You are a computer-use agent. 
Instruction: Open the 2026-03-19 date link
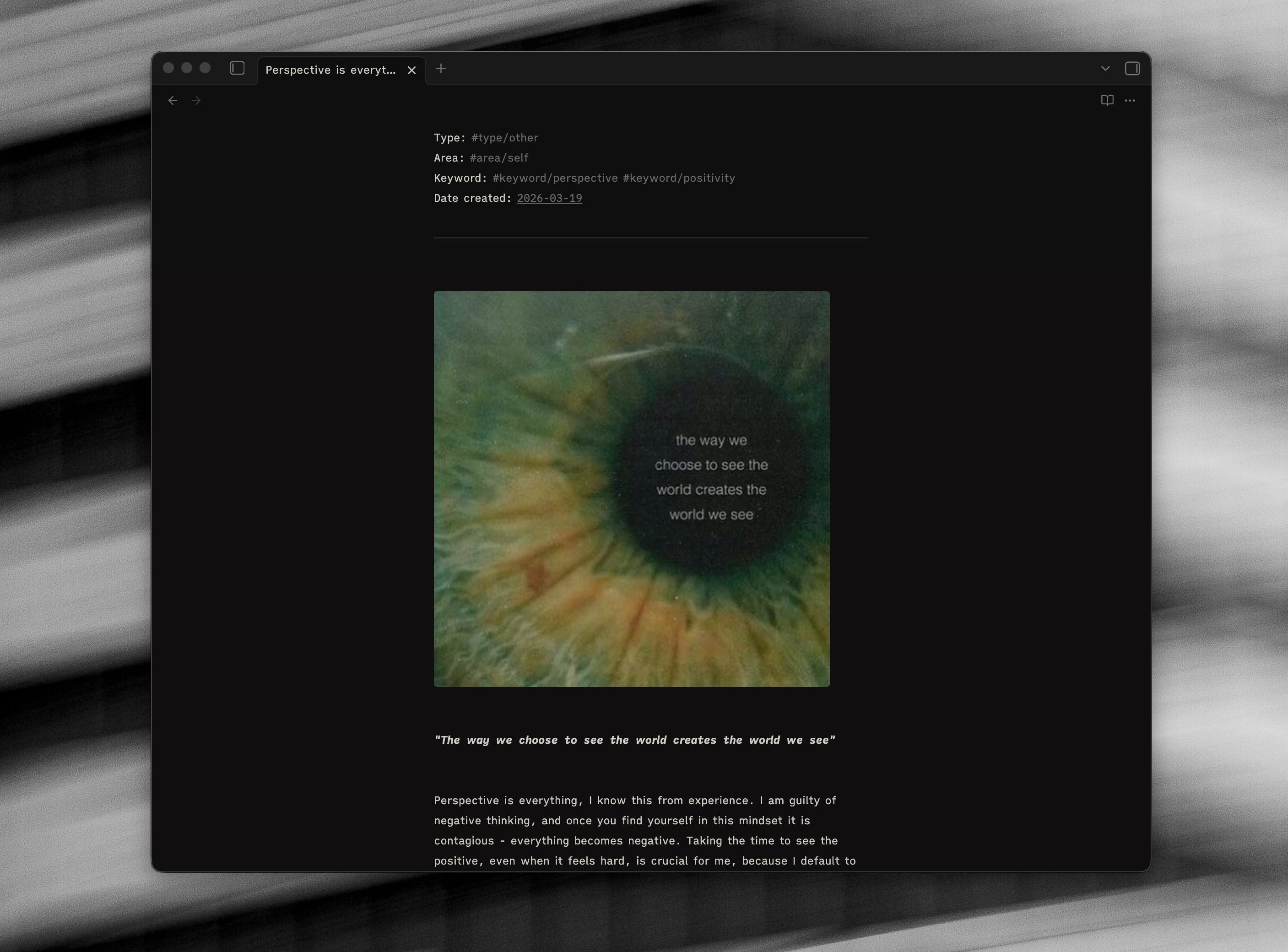(x=549, y=198)
